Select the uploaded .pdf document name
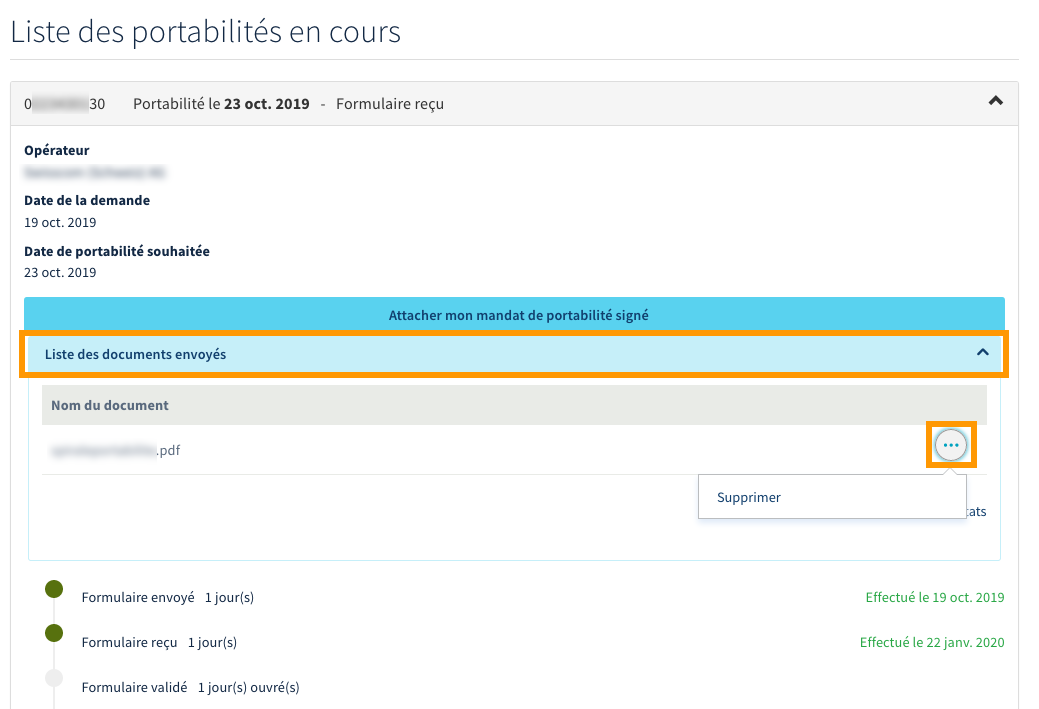This screenshot has height=709, width=1039. pyautogui.click(x=115, y=450)
